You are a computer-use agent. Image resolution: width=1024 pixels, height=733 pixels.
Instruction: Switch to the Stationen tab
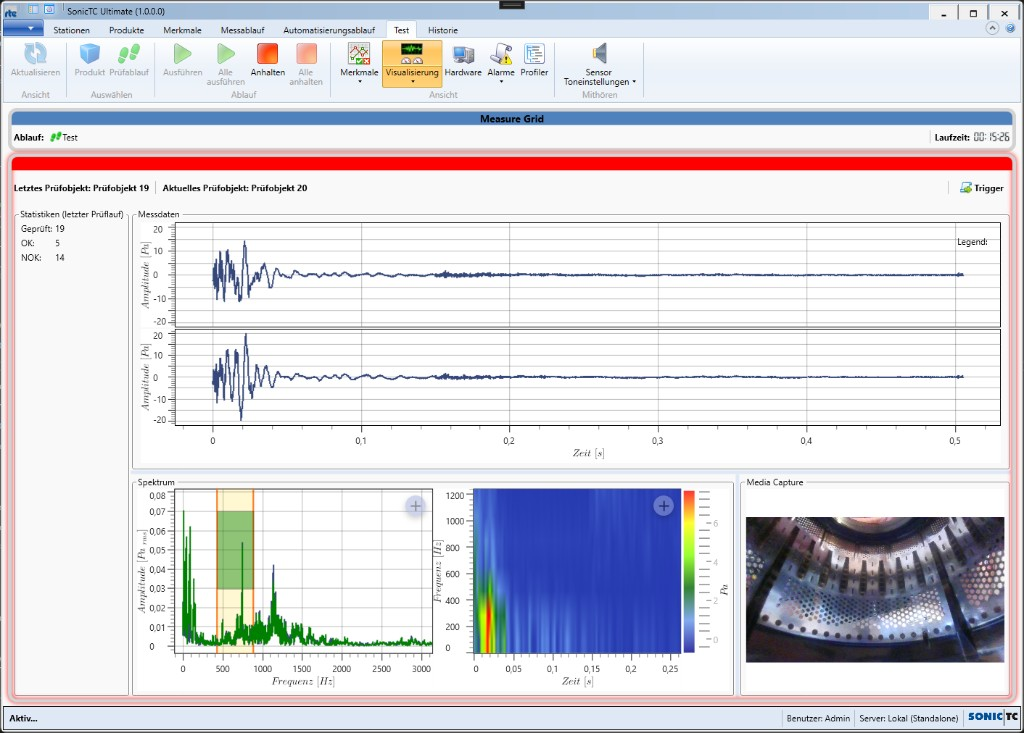(71, 30)
